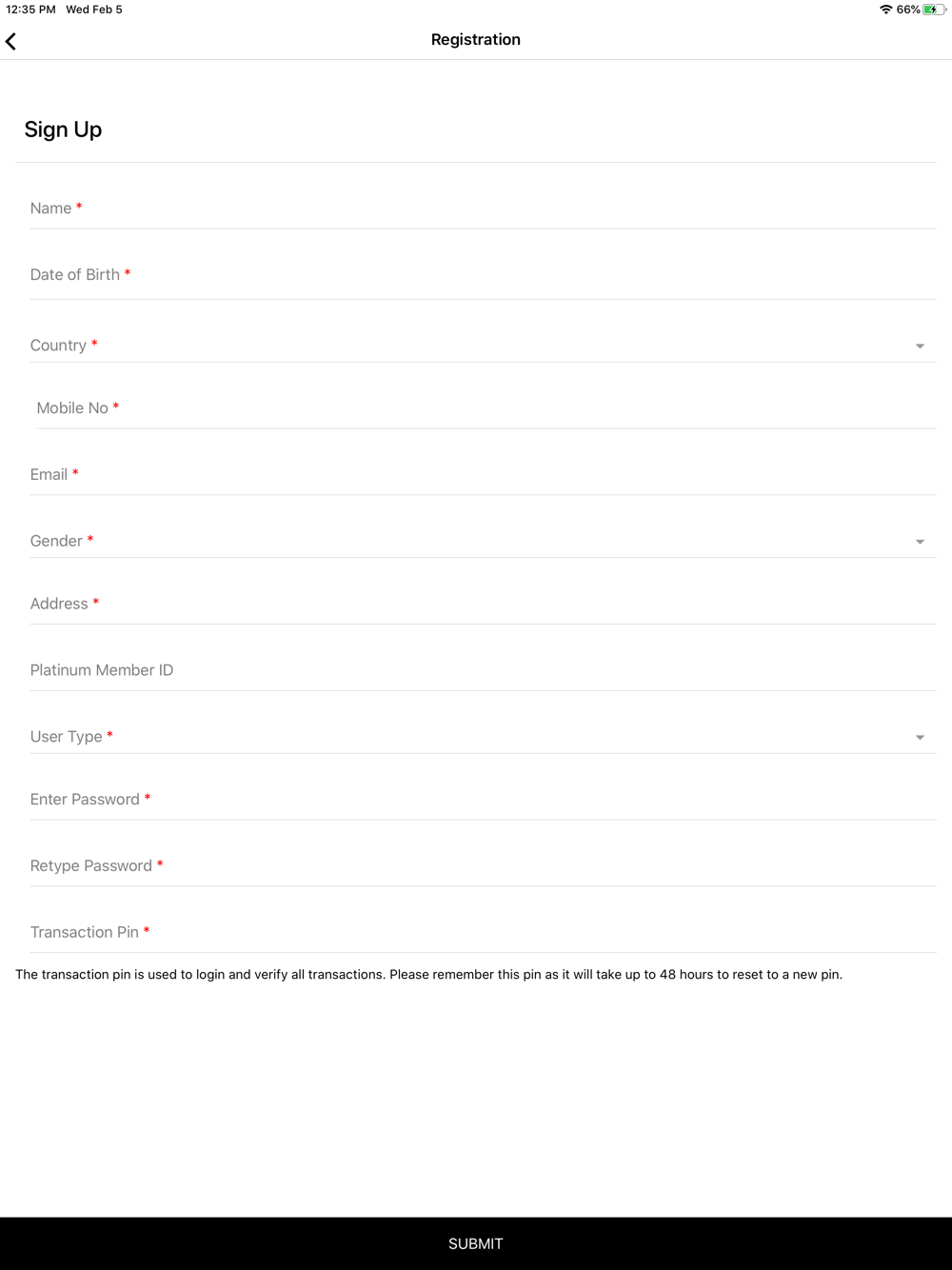Click the Mobile No field

(x=486, y=408)
